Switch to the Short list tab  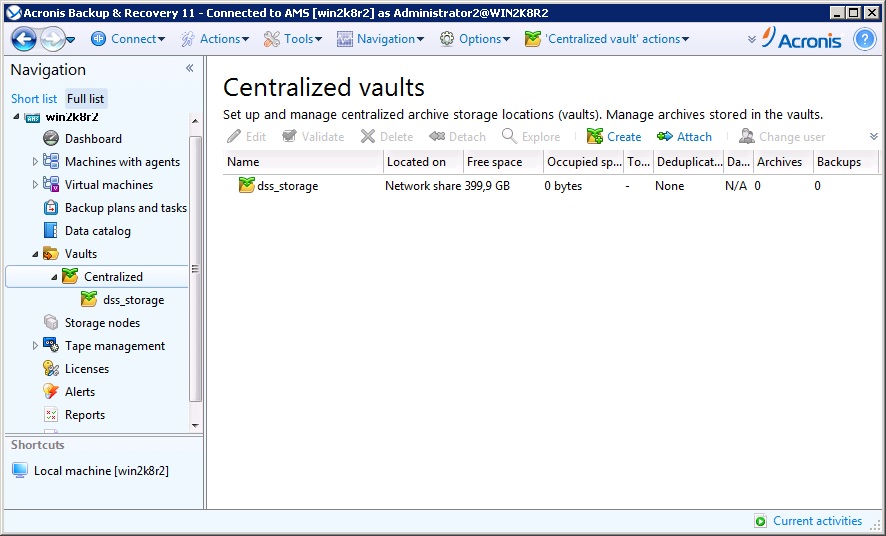(34, 99)
